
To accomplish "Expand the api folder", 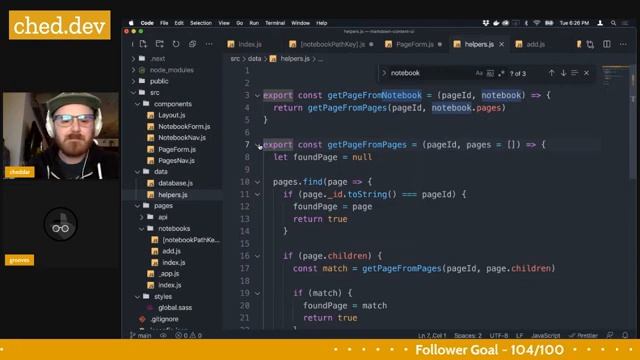I will click(x=142, y=217).
